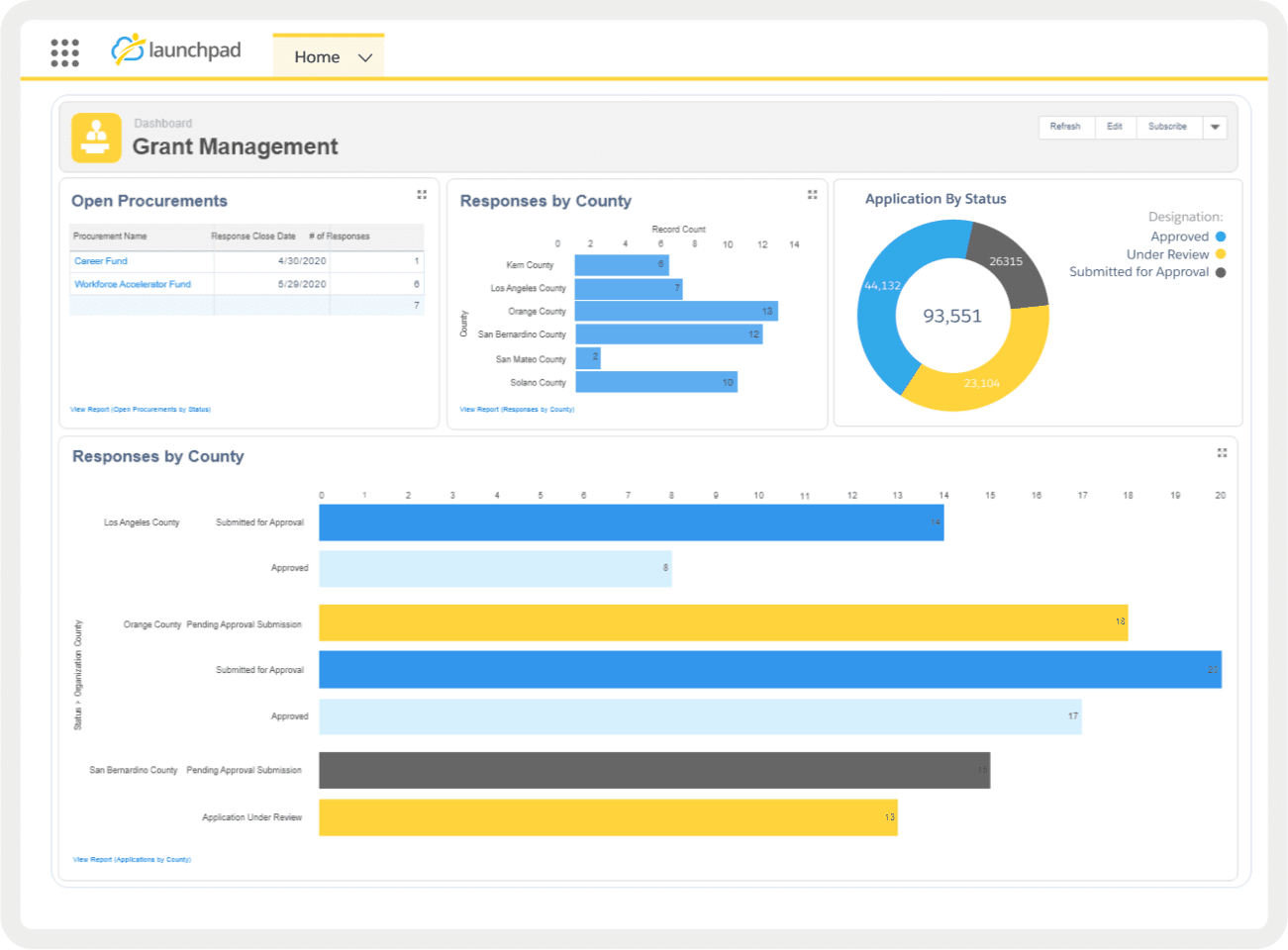Click the blue 44,132 donut segment
The width and height of the screenshot is (1288, 950).
(879, 307)
